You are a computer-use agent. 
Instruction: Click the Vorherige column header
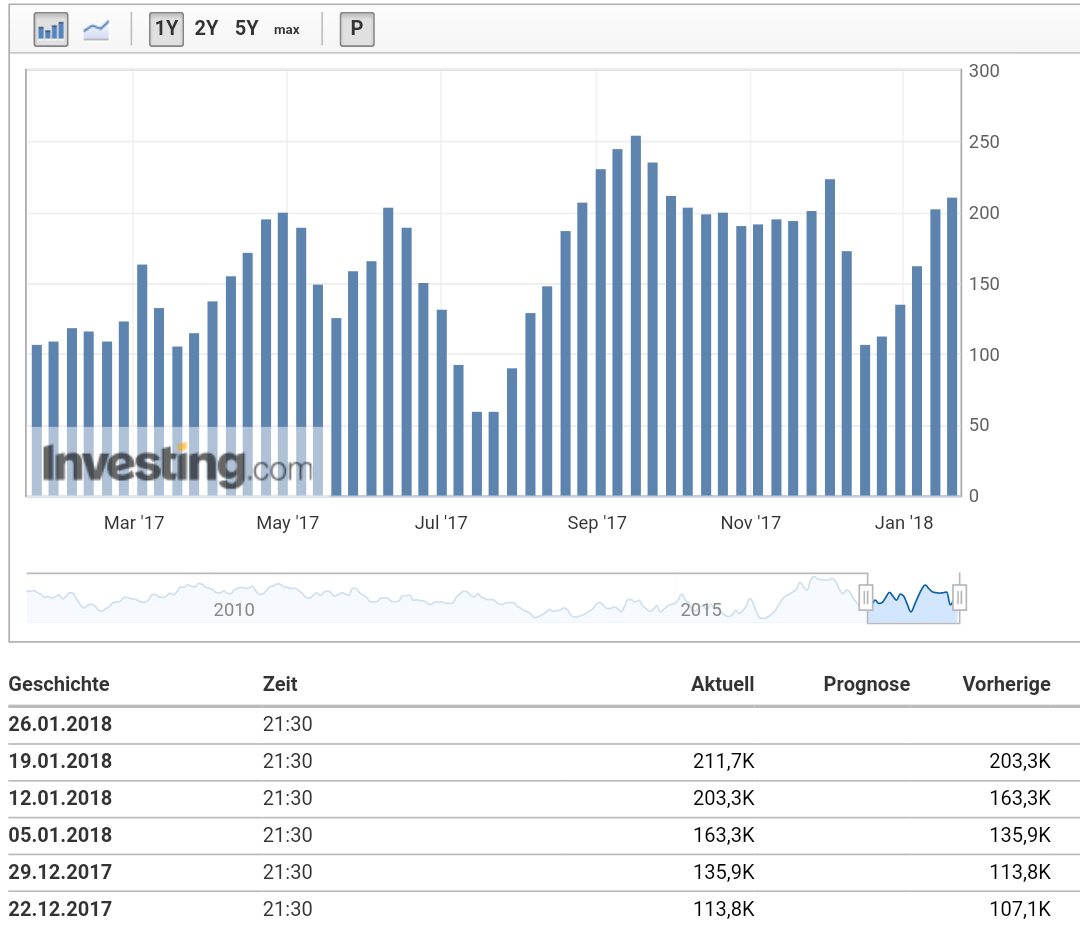point(1006,684)
